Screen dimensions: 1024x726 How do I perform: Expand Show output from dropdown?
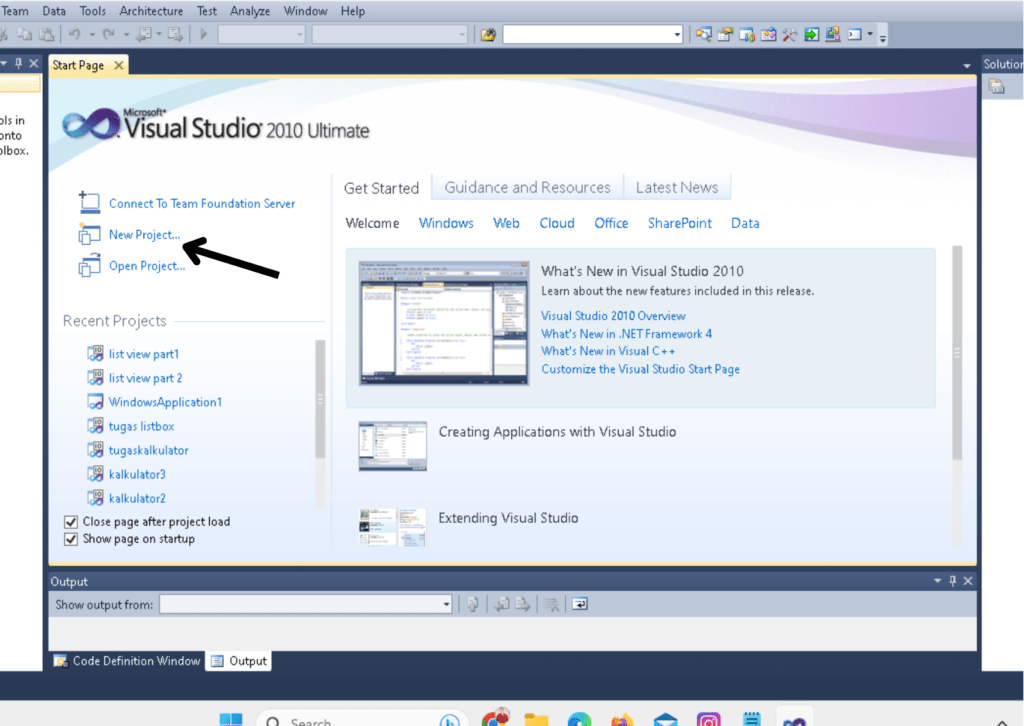point(446,605)
